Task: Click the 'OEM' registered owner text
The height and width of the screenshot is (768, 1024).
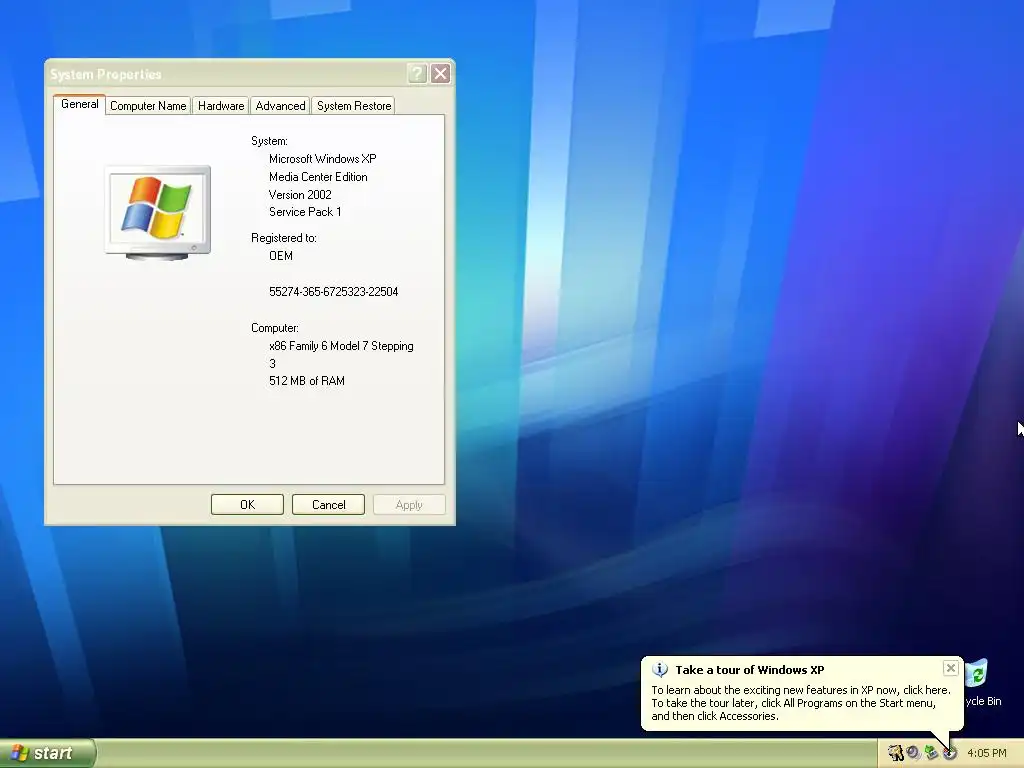Action: coord(281,256)
